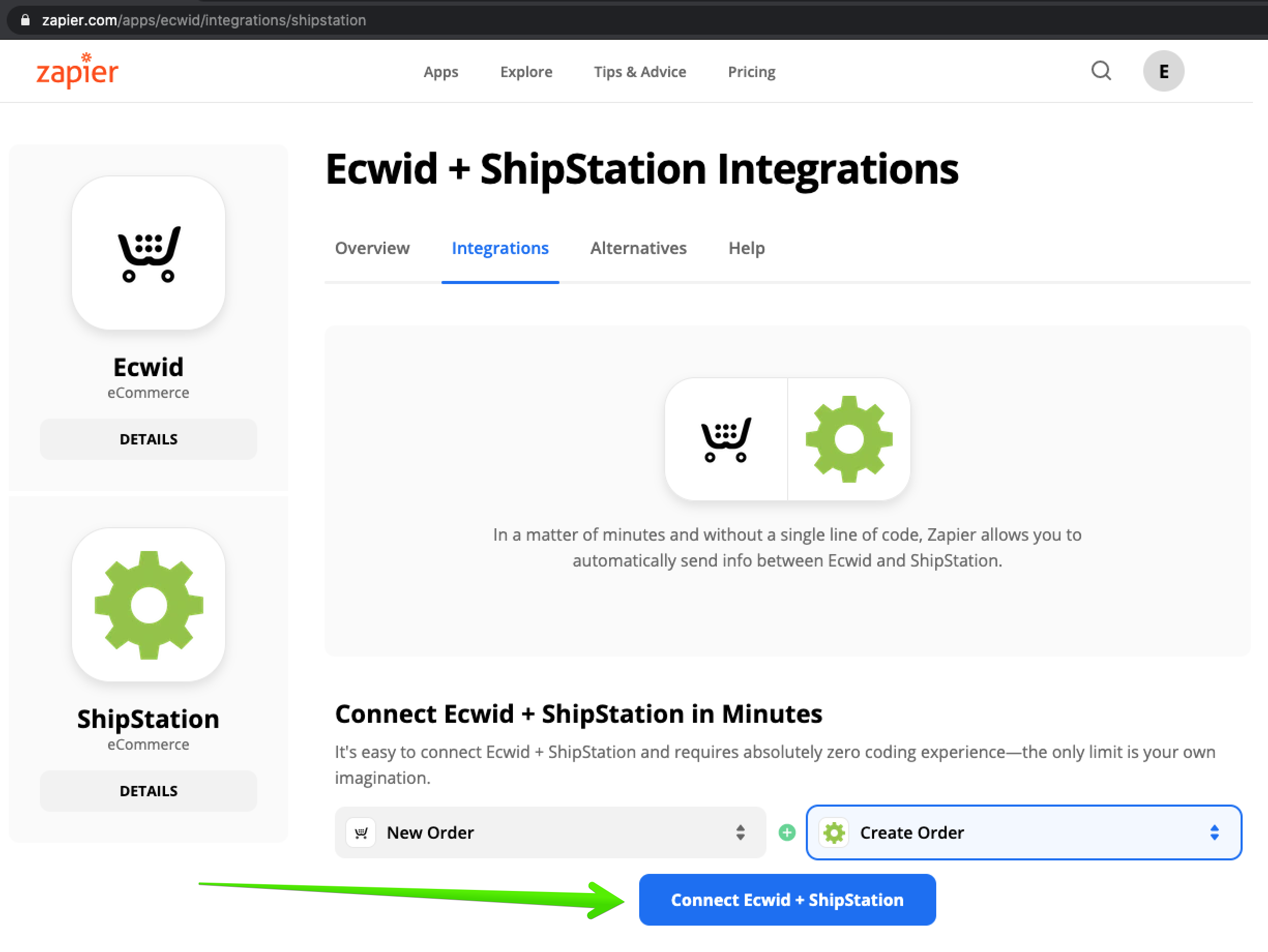Image resolution: width=1268 pixels, height=952 pixels.
Task: Go to Tips & Advice
Action: point(640,71)
